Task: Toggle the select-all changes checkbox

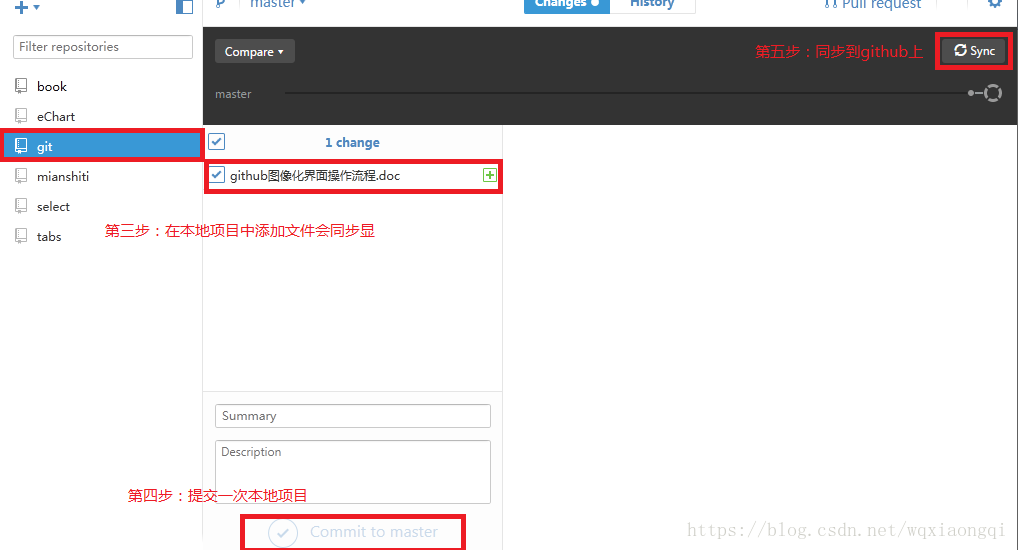Action: point(217,142)
